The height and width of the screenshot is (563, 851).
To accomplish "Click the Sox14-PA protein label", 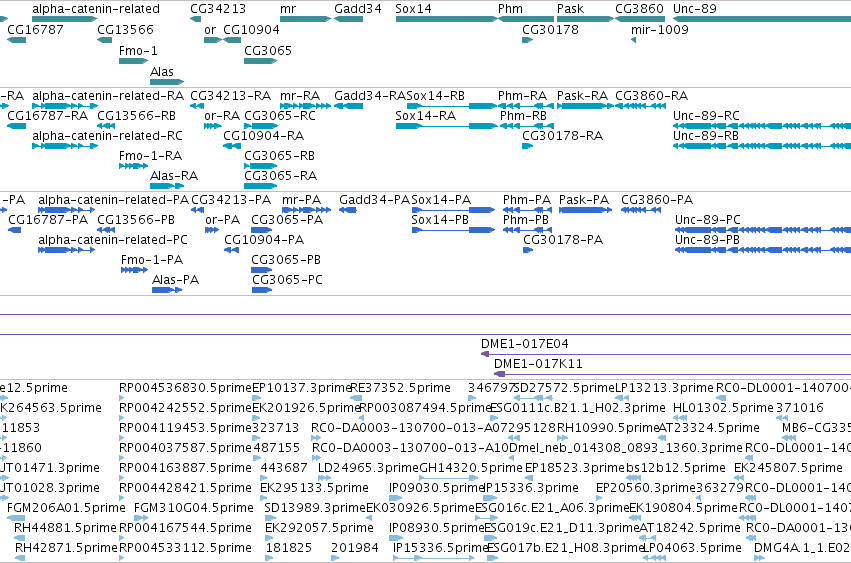I will tap(441, 200).
